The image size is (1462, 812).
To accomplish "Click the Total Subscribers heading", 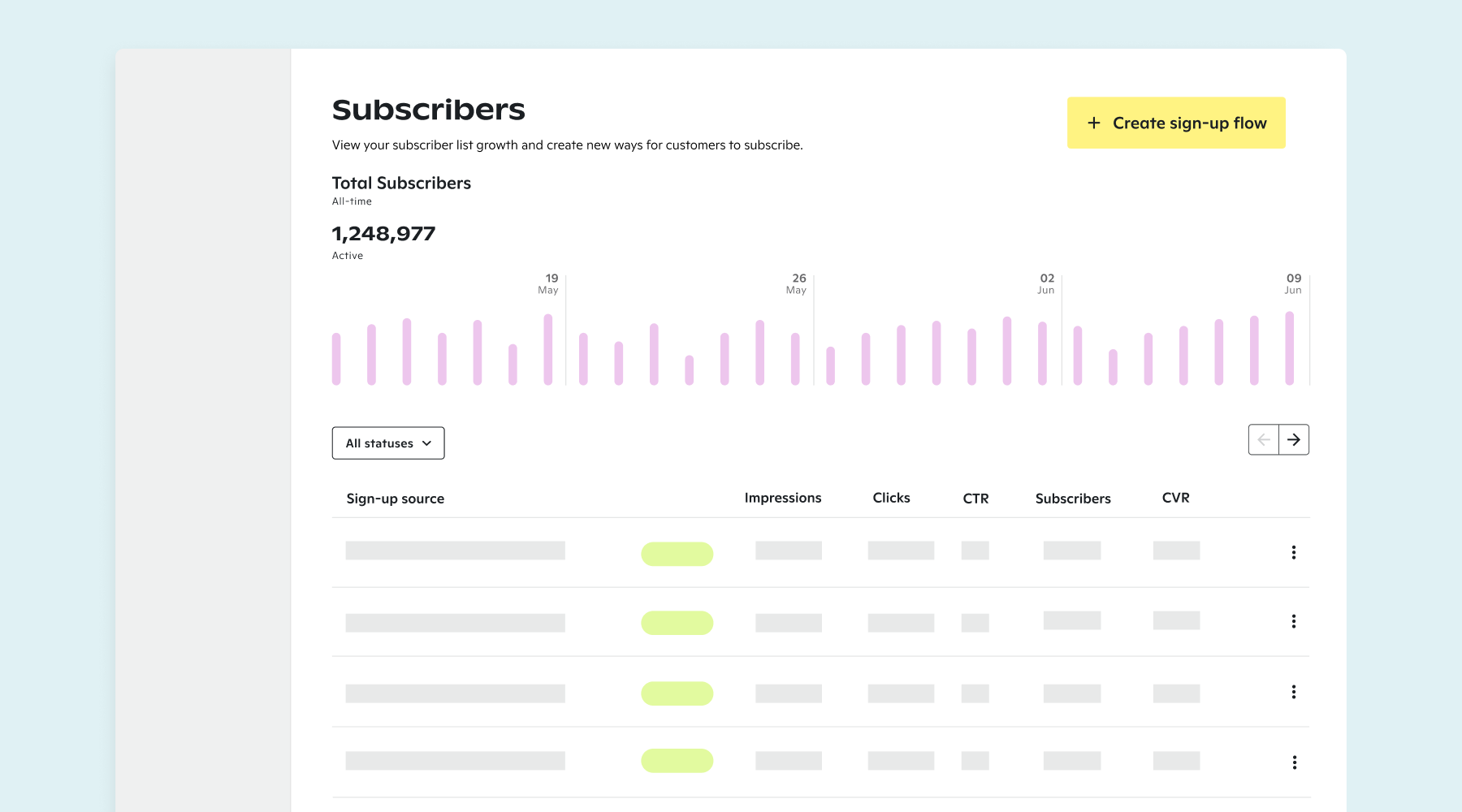I will click(400, 183).
